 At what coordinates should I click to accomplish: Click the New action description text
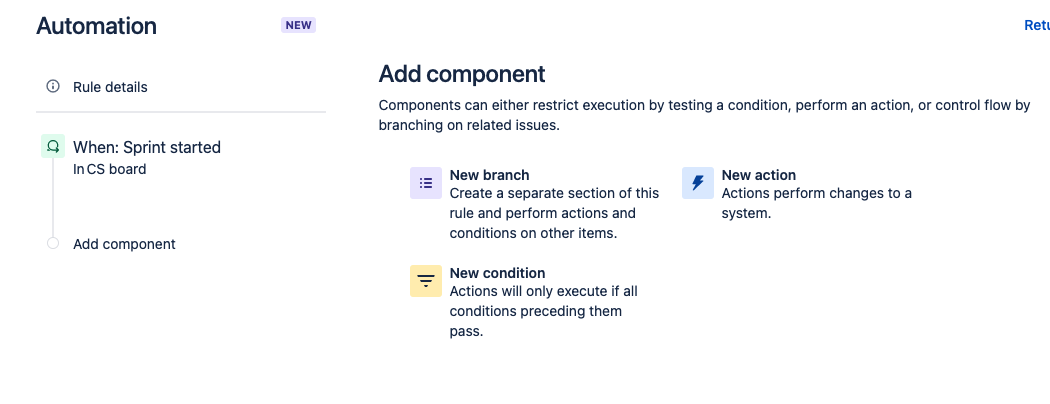point(816,203)
